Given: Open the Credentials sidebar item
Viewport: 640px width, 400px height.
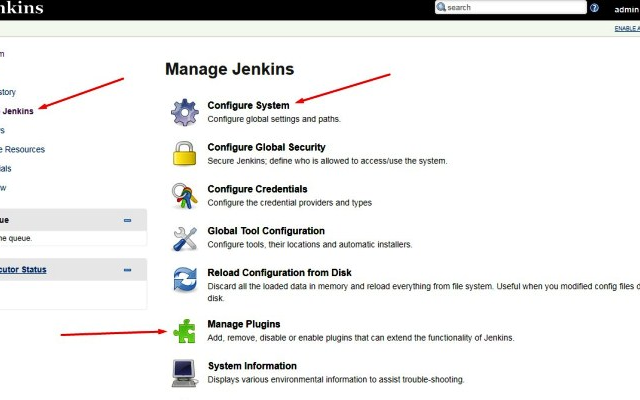Looking at the screenshot, I should 6,169.
